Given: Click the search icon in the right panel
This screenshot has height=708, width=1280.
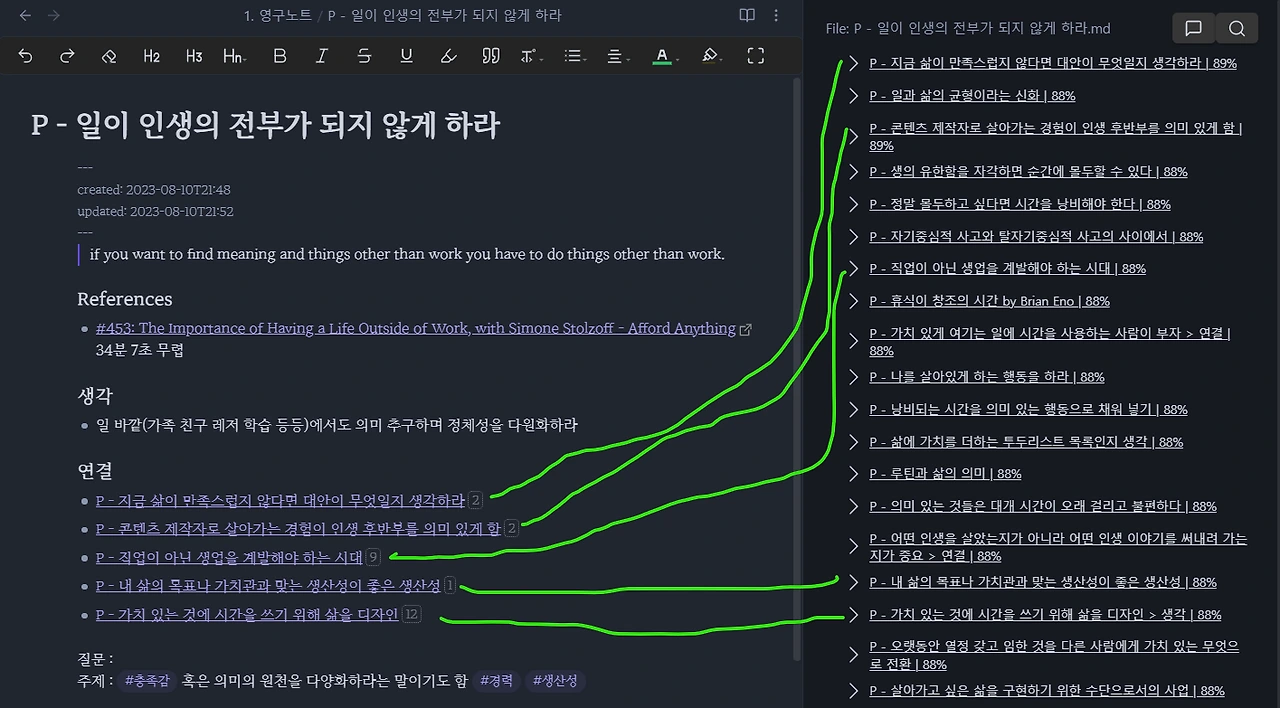Looking at the screenshot, I should pos(1237,29).
